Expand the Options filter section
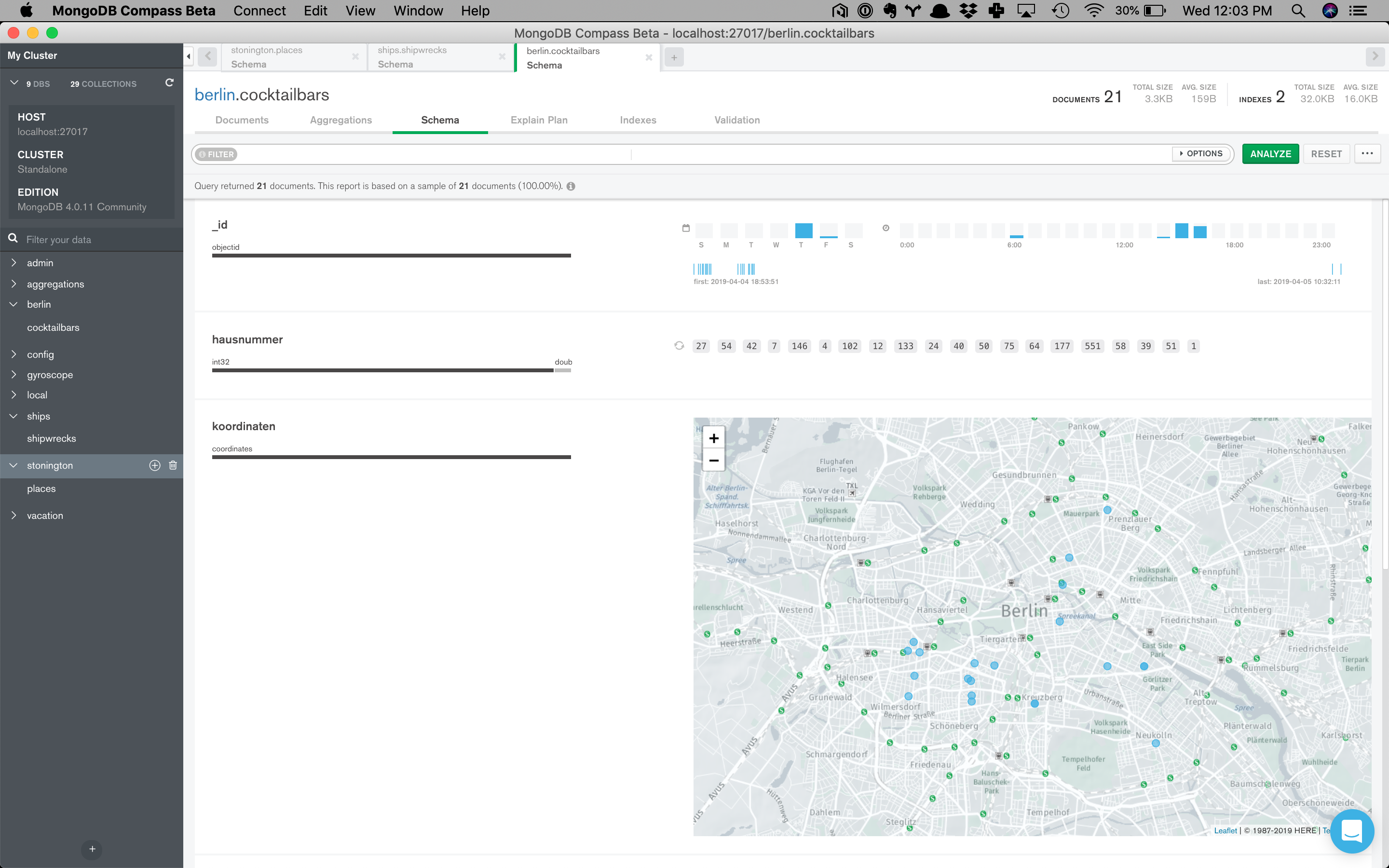 tap(1201, 154)
